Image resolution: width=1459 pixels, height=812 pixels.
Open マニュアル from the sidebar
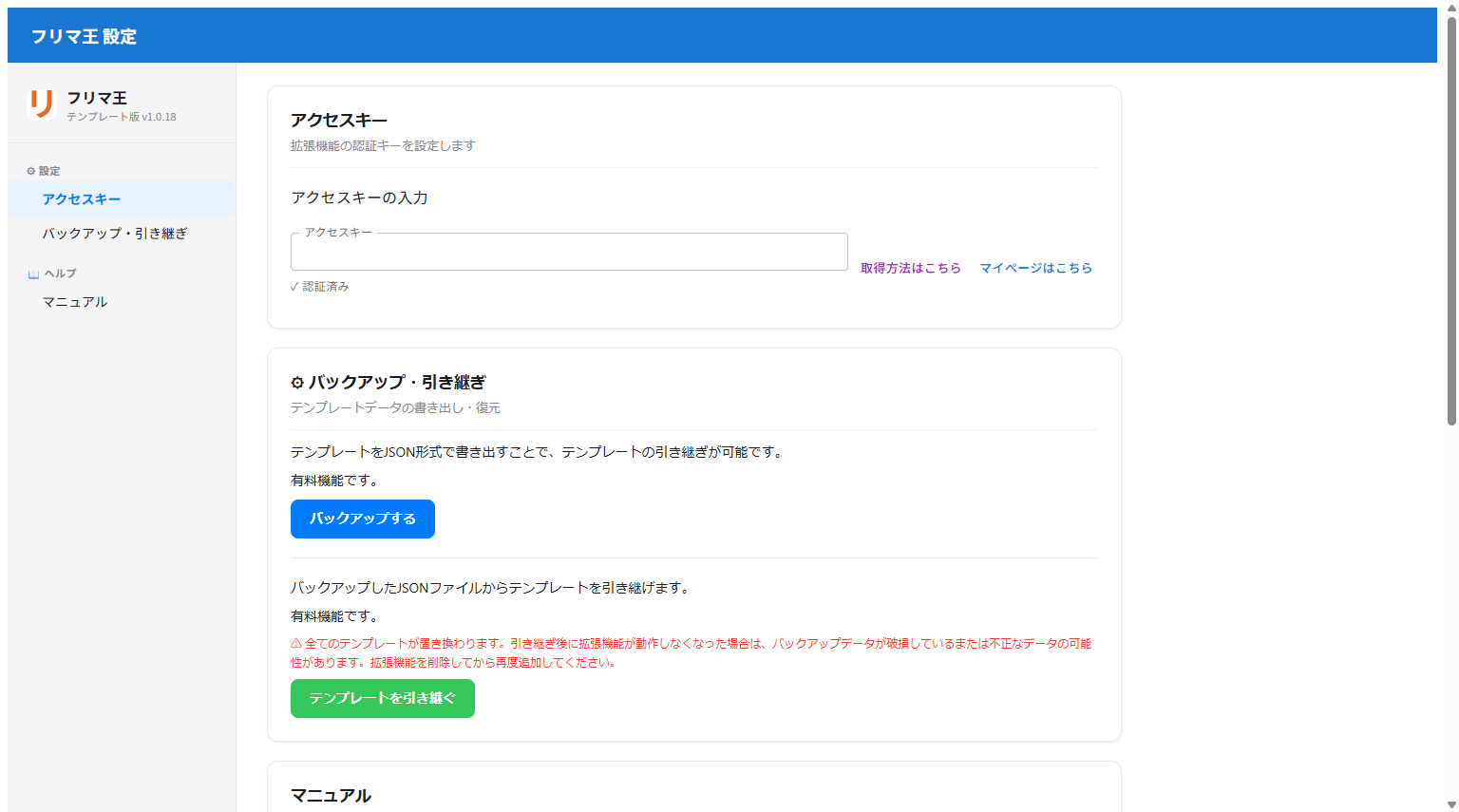point(74,301)
